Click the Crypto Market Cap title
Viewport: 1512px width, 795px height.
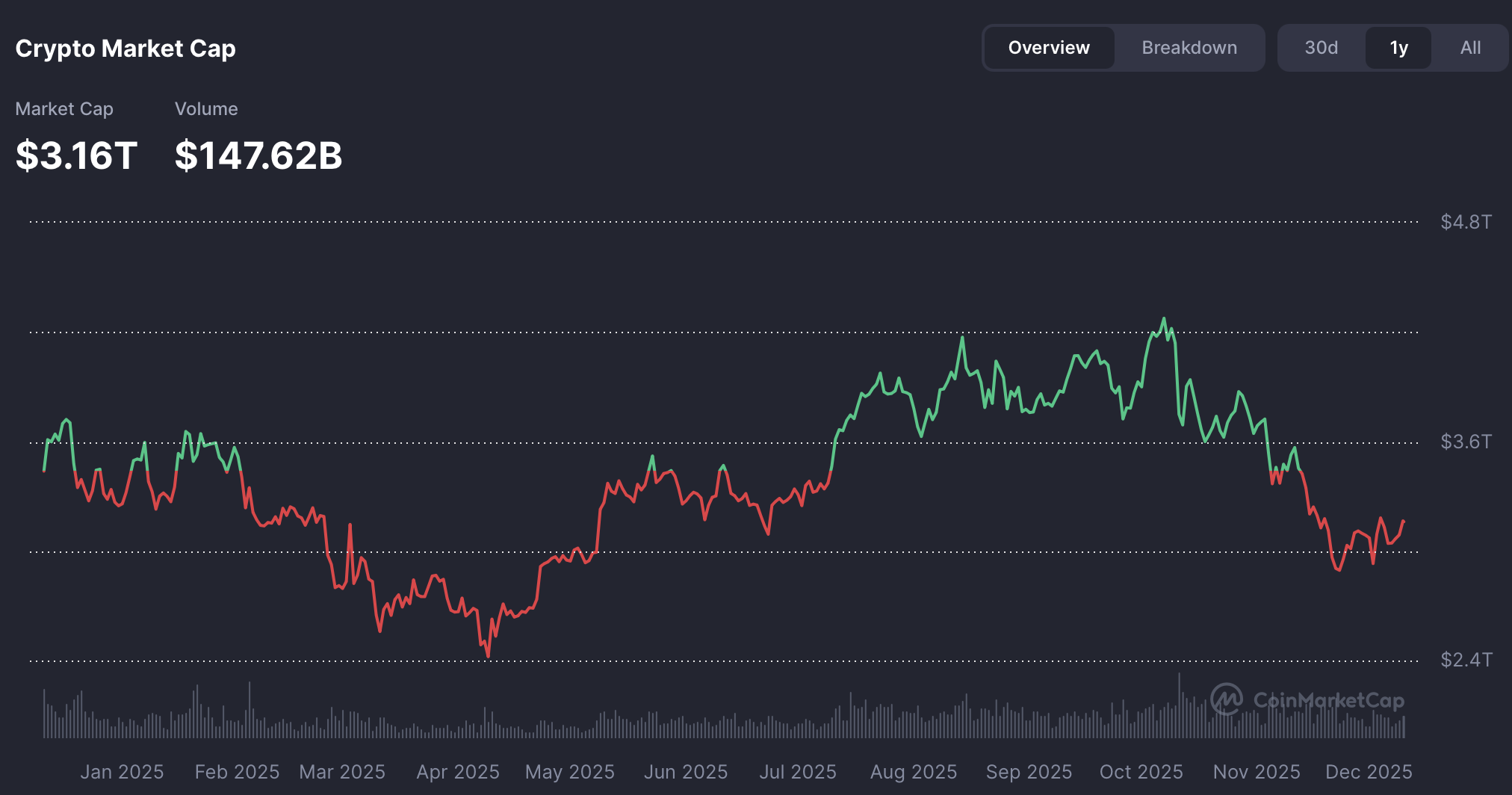click(125, 48)
